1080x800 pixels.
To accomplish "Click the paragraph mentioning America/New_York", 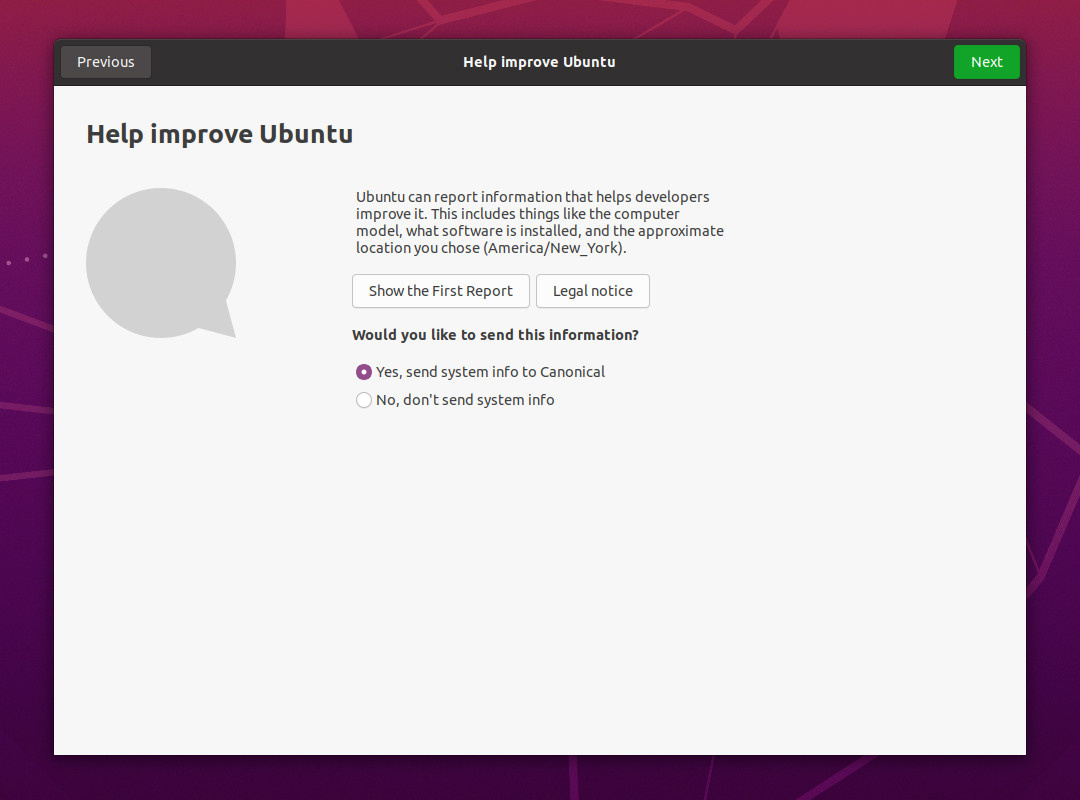I will [539, 223].
